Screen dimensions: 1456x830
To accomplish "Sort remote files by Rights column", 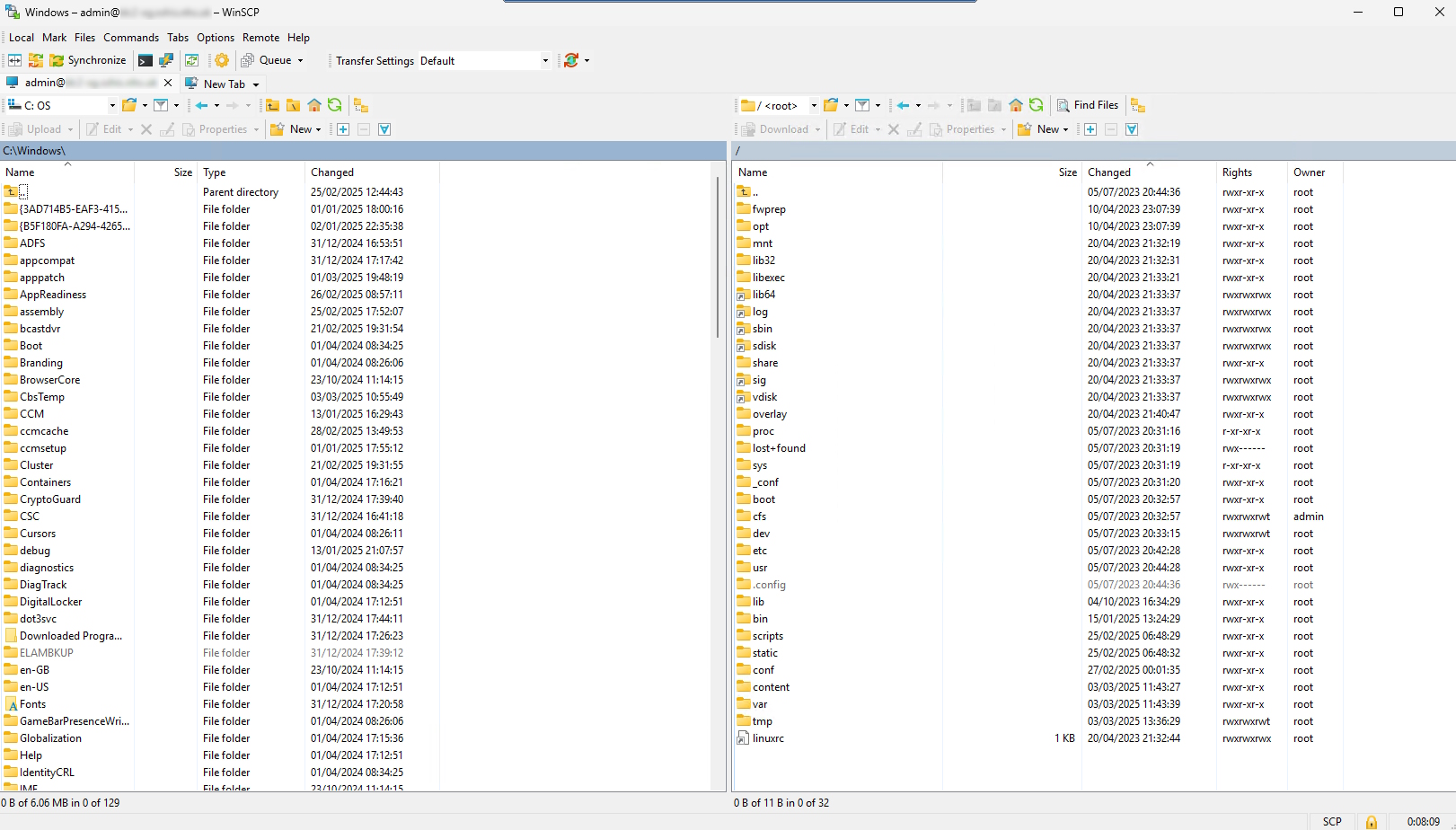I will click(x=1252, y=172).
